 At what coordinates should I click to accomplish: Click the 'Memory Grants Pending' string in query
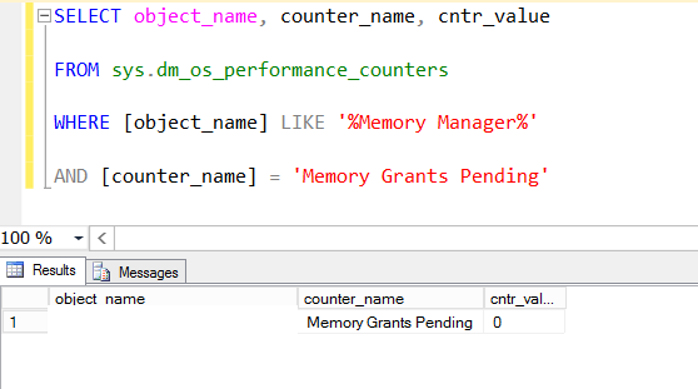tap(420, 176)
